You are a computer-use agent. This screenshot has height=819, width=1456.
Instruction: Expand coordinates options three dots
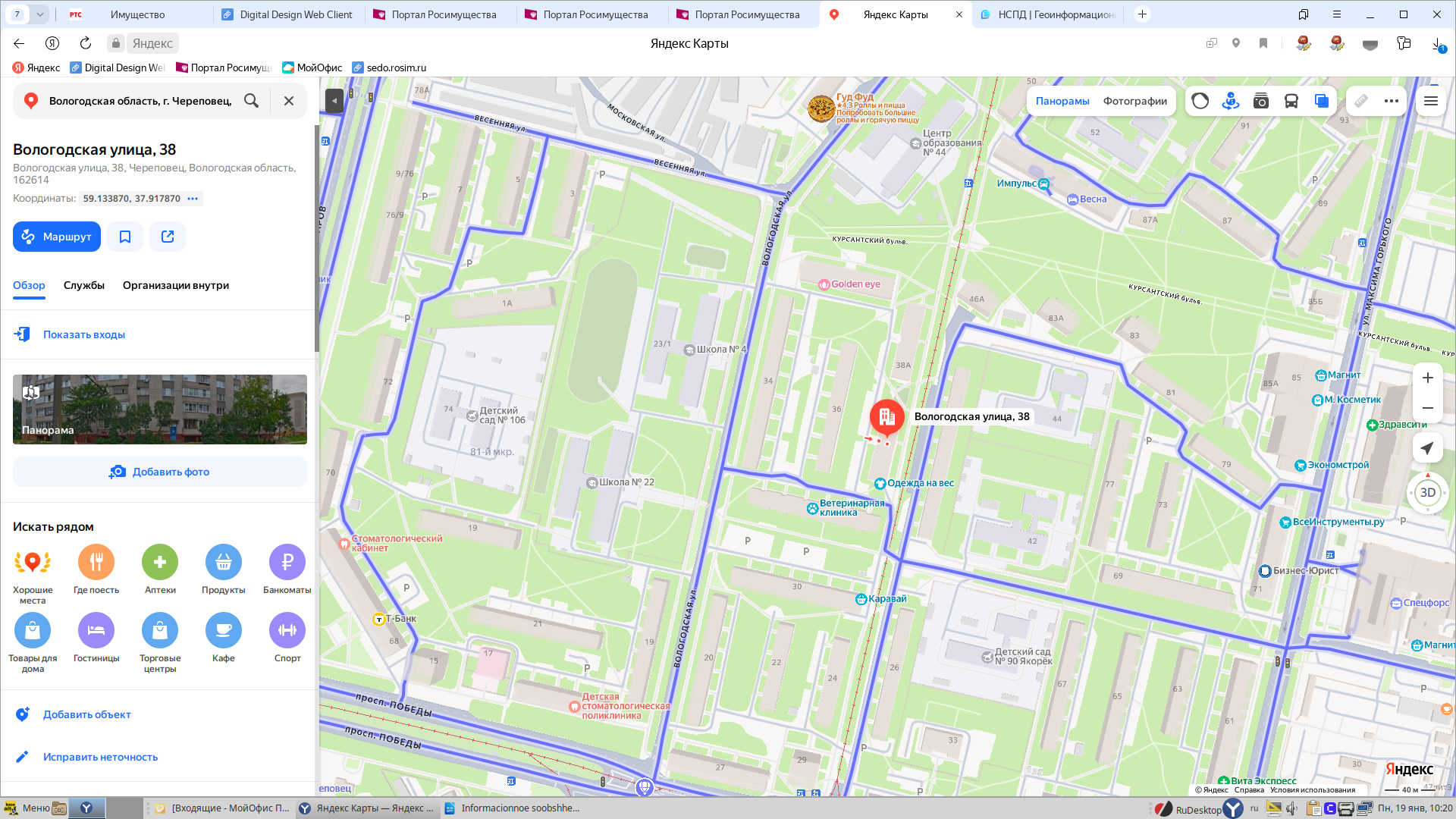tap(193, 199)
